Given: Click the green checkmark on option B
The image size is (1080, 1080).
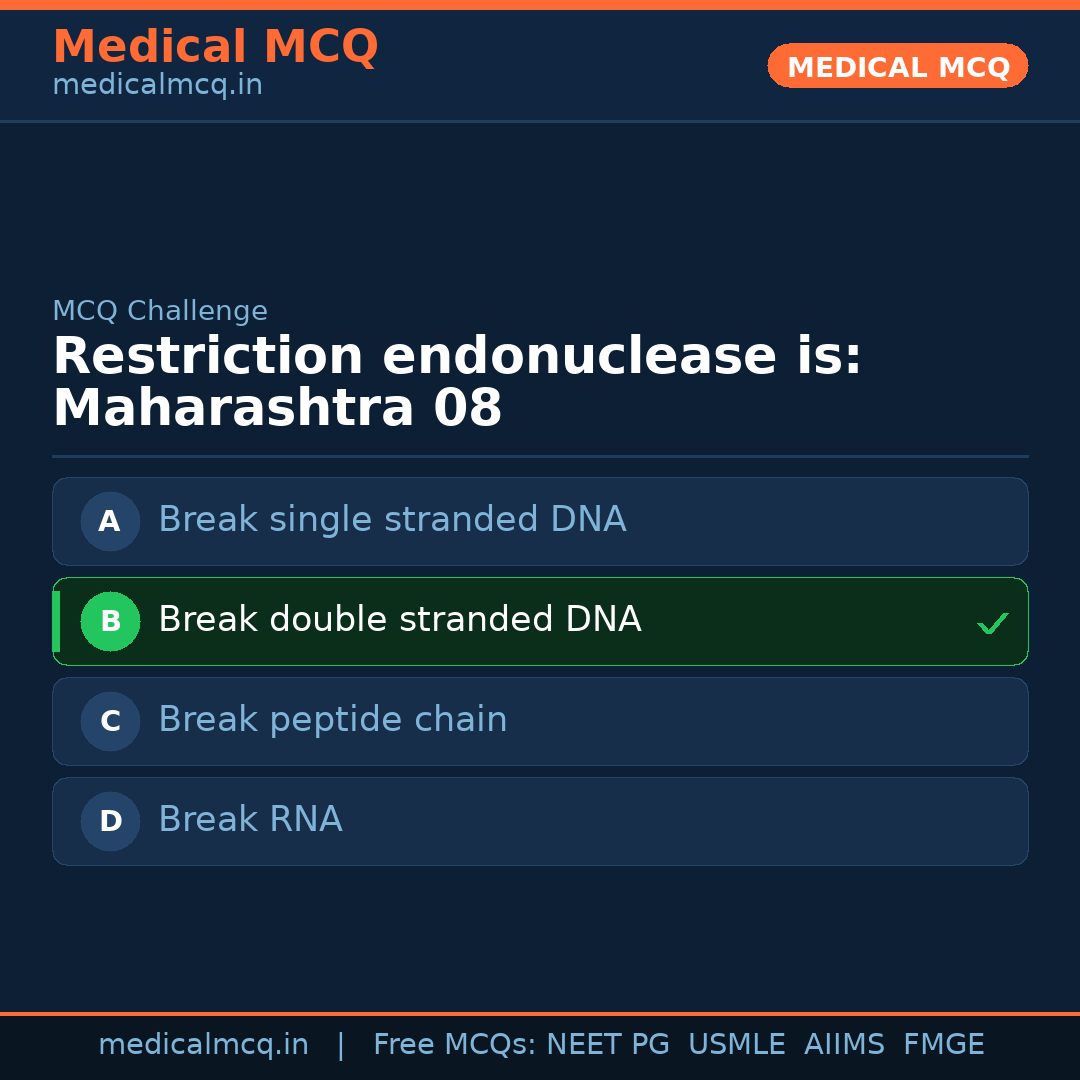Looking at the screenshot, I should 992,624.
